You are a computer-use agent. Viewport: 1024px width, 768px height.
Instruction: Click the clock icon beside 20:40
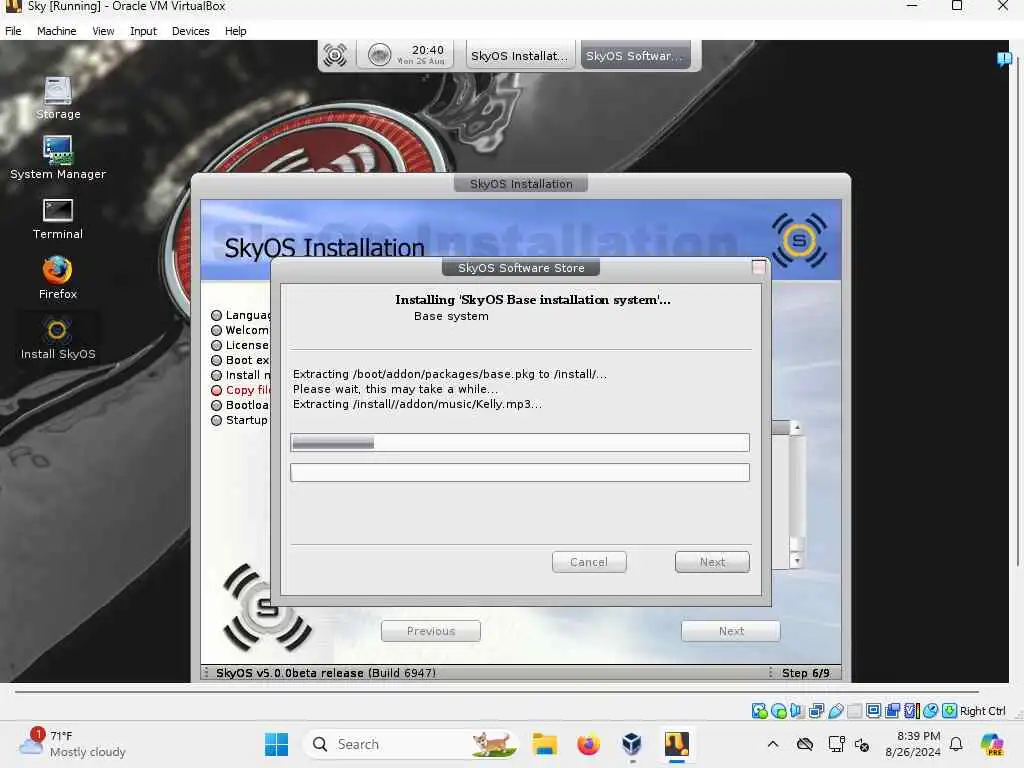coord(379,55)
